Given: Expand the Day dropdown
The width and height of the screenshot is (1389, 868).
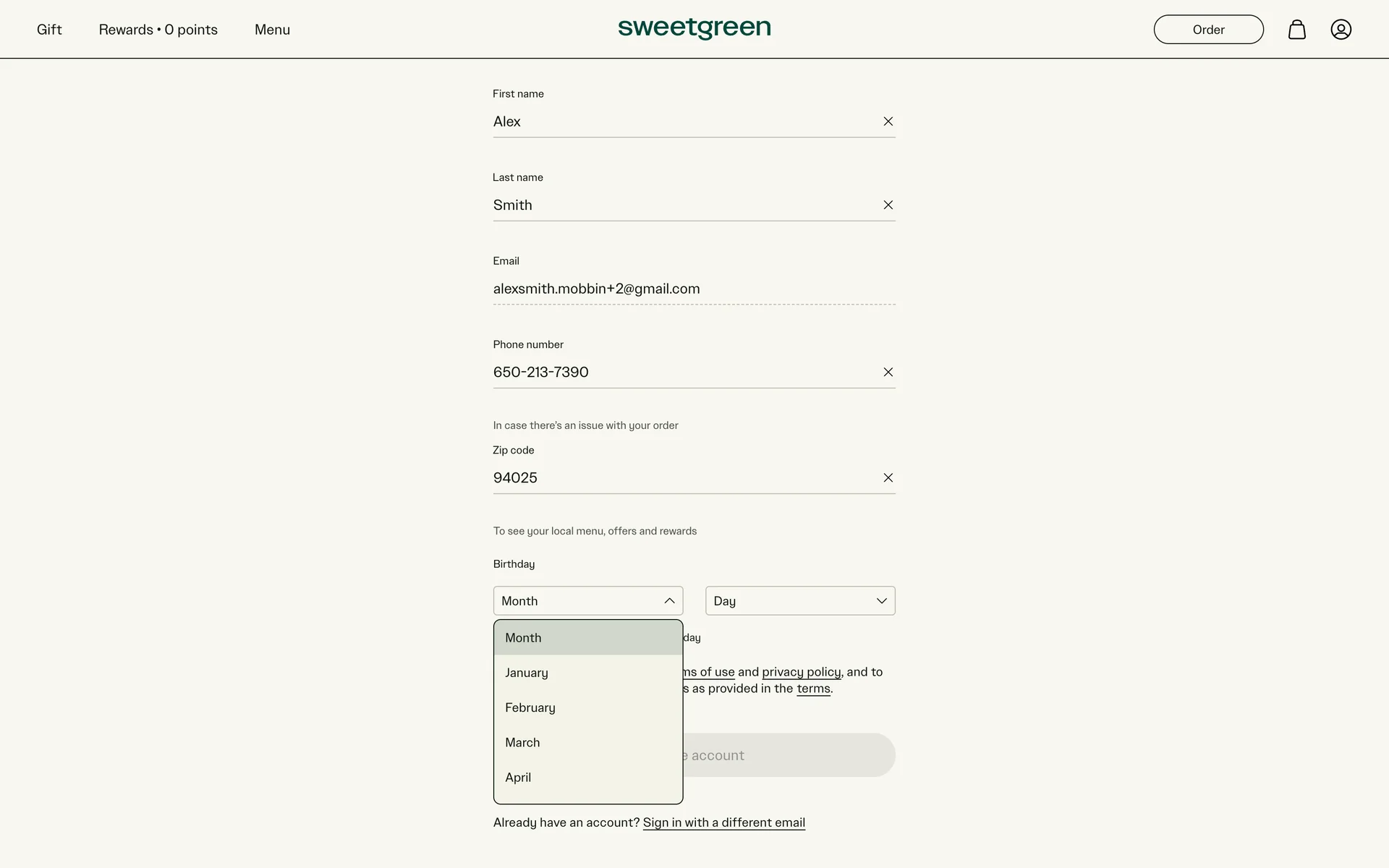Looking at the screenshot, I should (799, 601).
